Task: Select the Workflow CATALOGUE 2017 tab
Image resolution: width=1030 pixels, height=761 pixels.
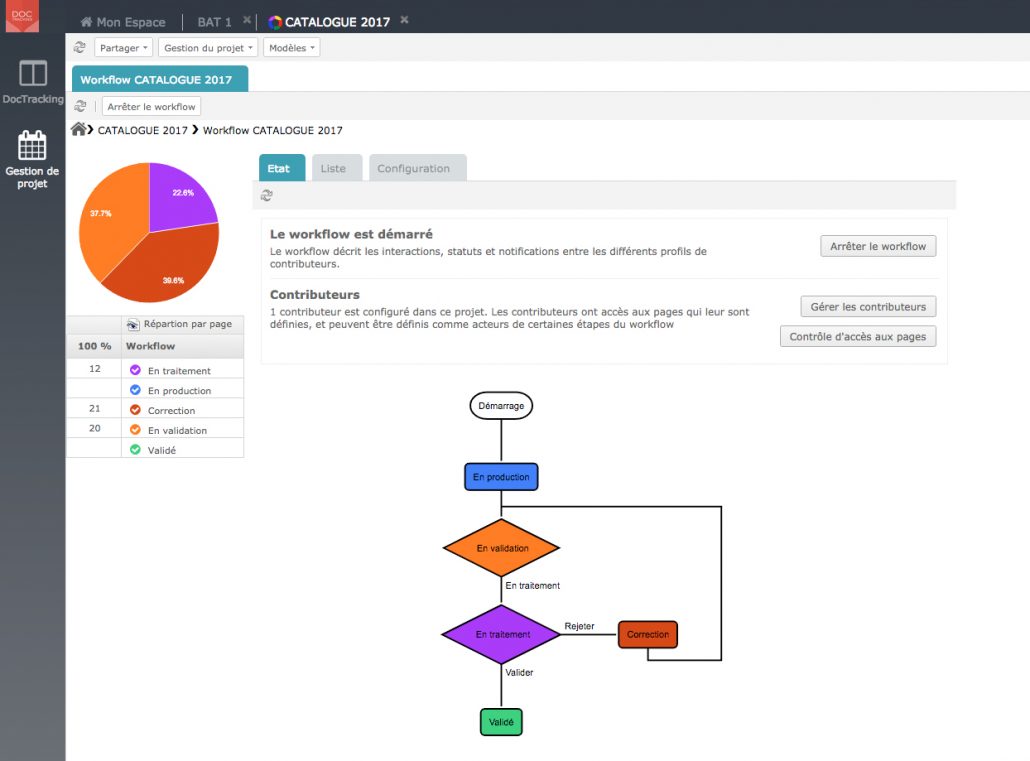Action: [x=160, y=79]
